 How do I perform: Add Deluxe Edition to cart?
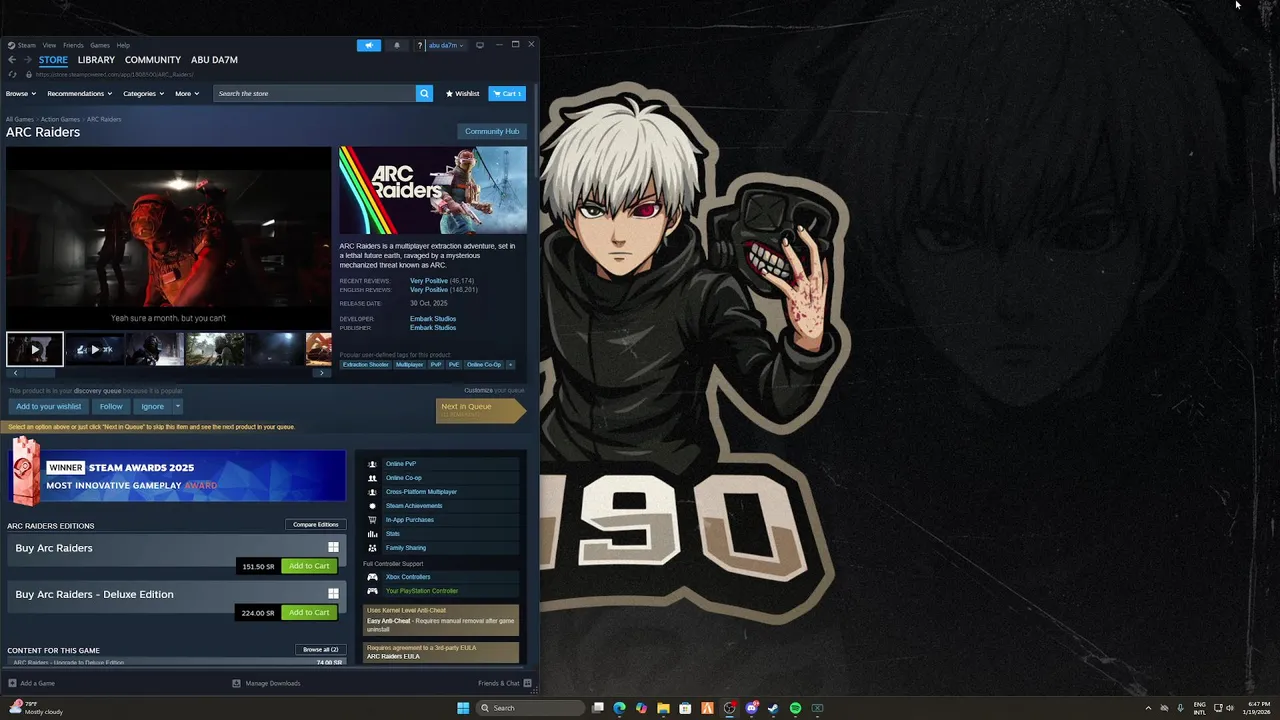click(x=309, y=612)
